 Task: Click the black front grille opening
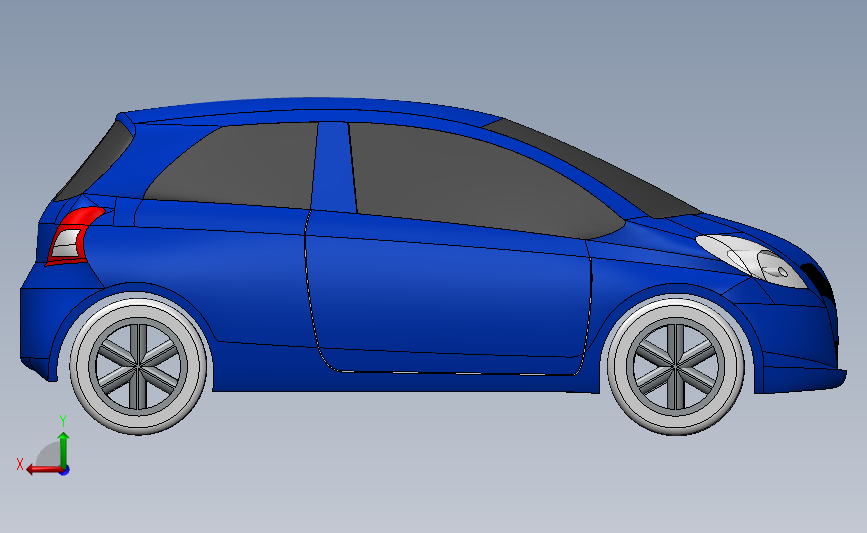(x=817, y=280)
